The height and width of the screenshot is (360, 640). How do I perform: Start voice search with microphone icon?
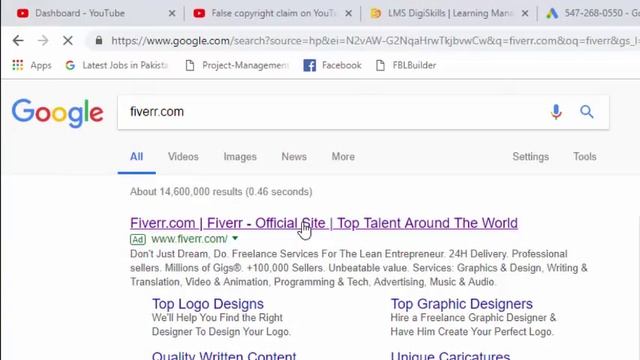click(x=556, y=112)
